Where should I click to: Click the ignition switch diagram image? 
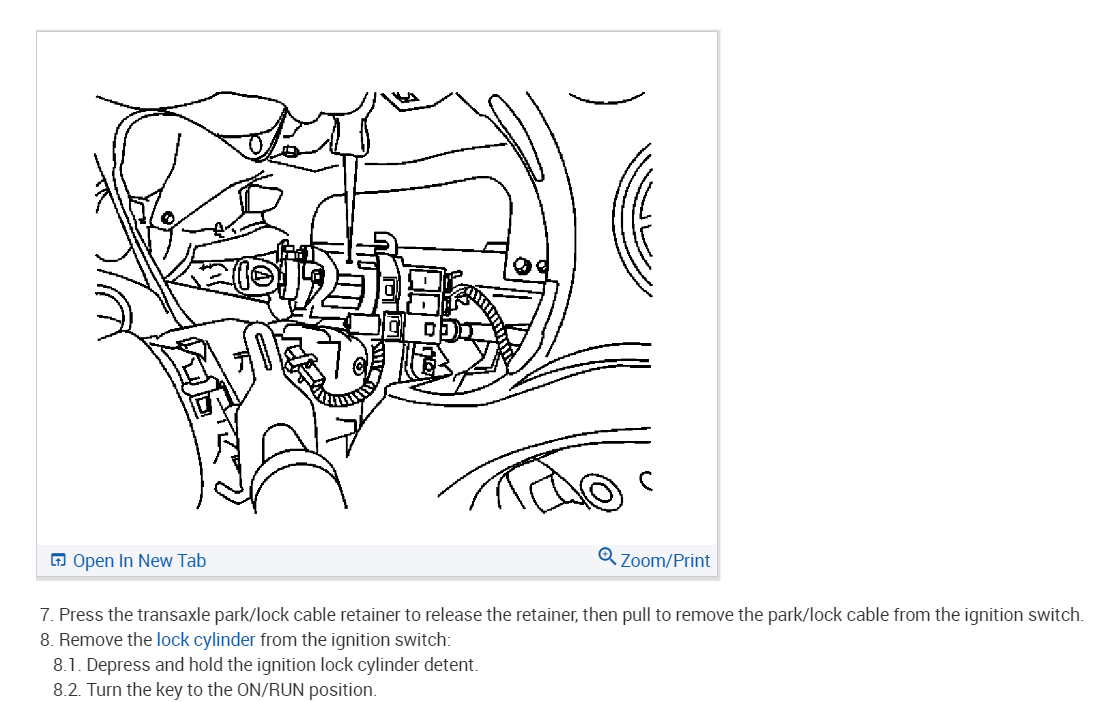tap(373, 301)
